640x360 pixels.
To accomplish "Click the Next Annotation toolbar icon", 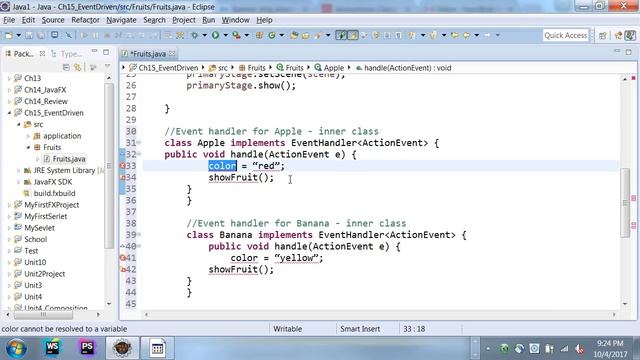I will tap(411, 36).
